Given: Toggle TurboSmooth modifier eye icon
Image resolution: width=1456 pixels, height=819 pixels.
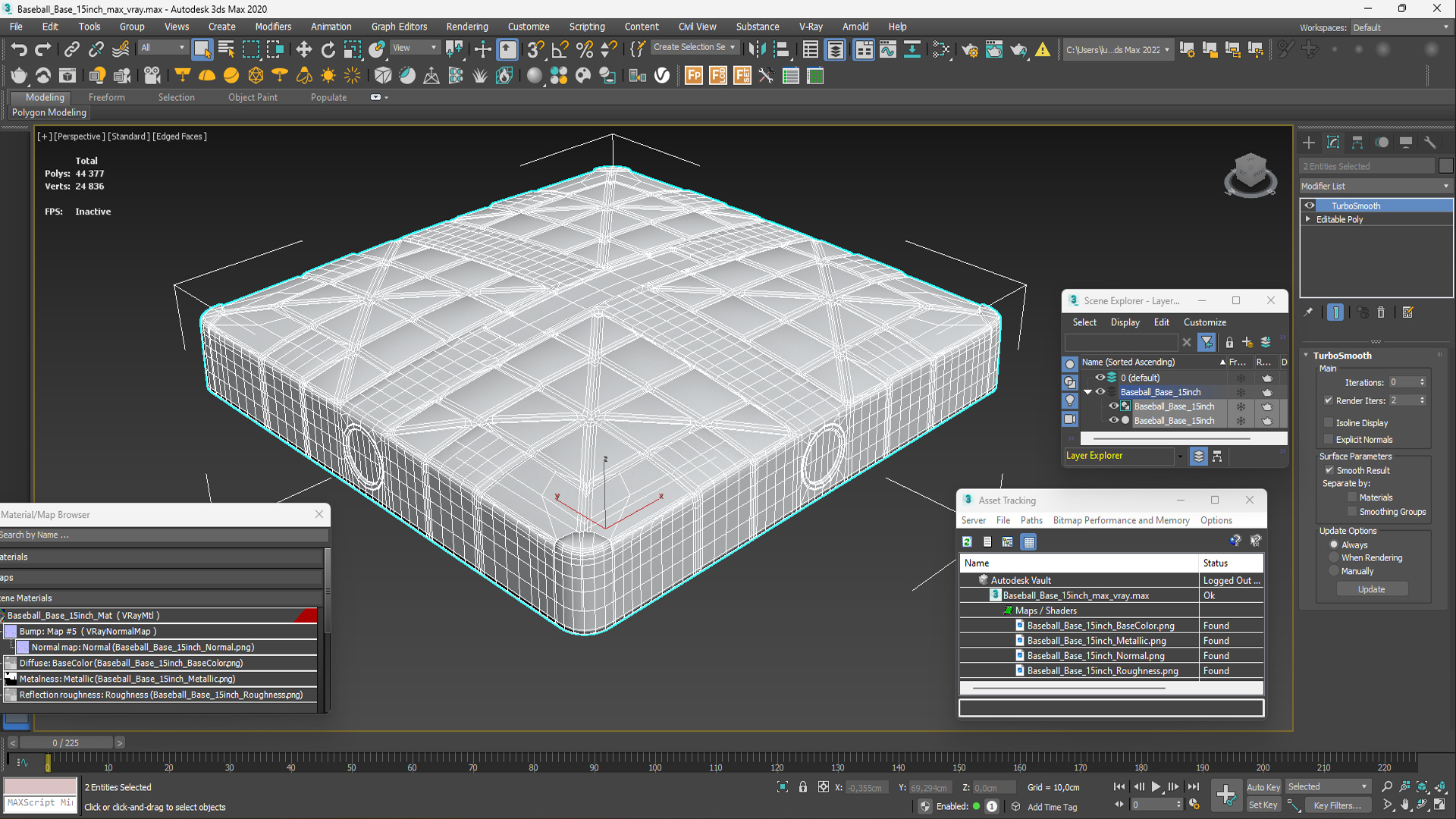Looking at the screenshot, I should 1310,206.
